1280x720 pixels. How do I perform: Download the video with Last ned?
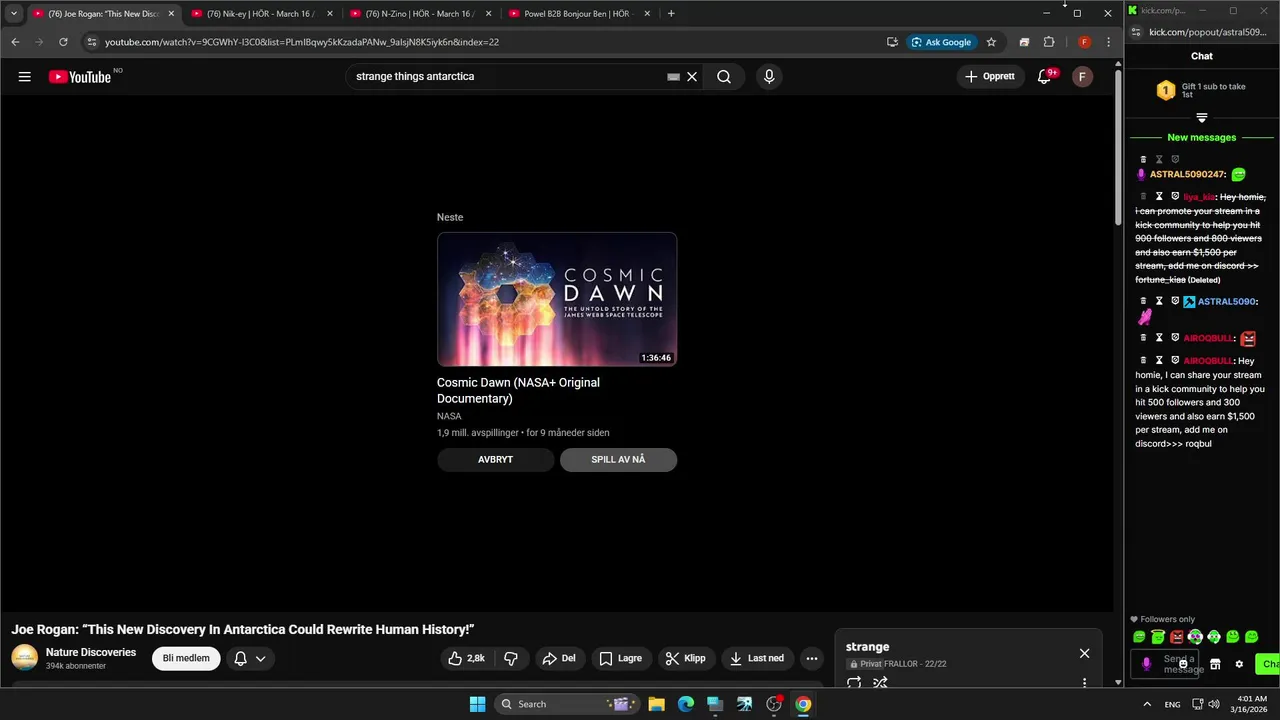tap(757, 658)
